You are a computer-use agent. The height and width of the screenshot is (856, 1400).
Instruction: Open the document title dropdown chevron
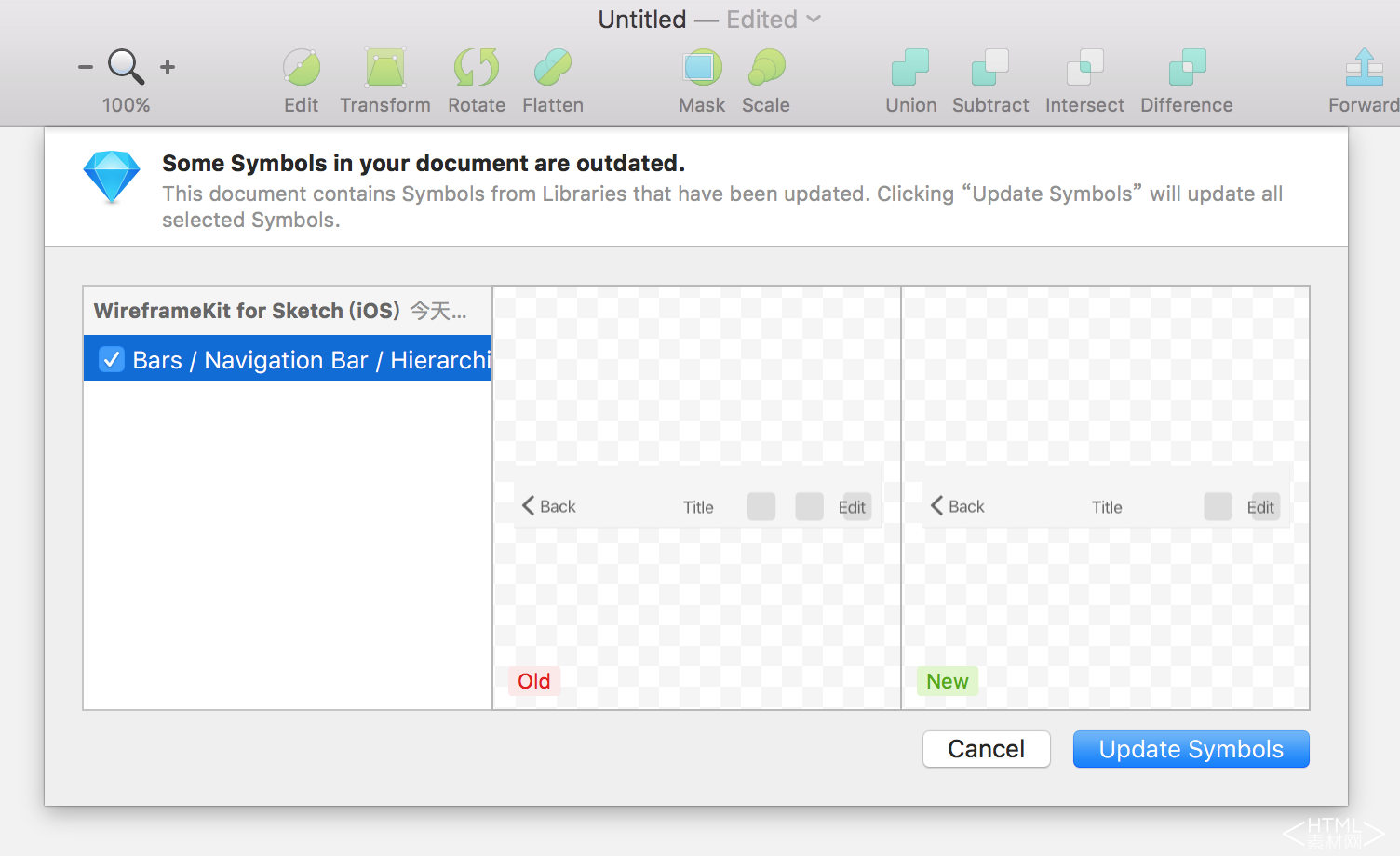814,19
